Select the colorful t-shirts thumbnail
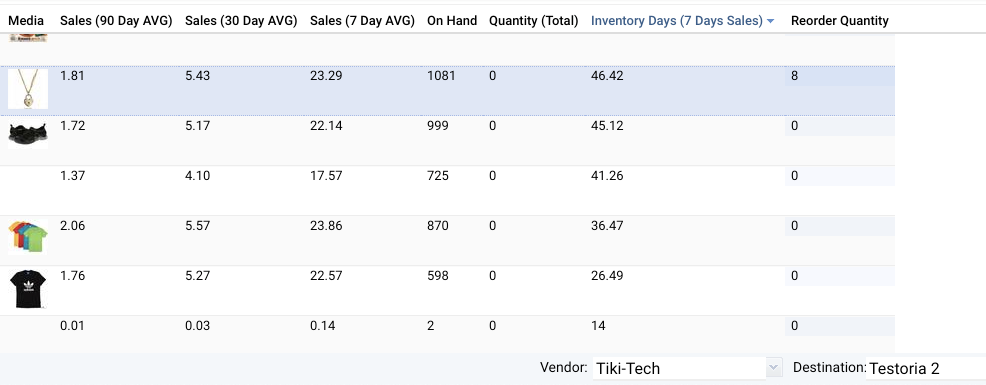Screen dimensions: 986x385 (x=28, y=236)
